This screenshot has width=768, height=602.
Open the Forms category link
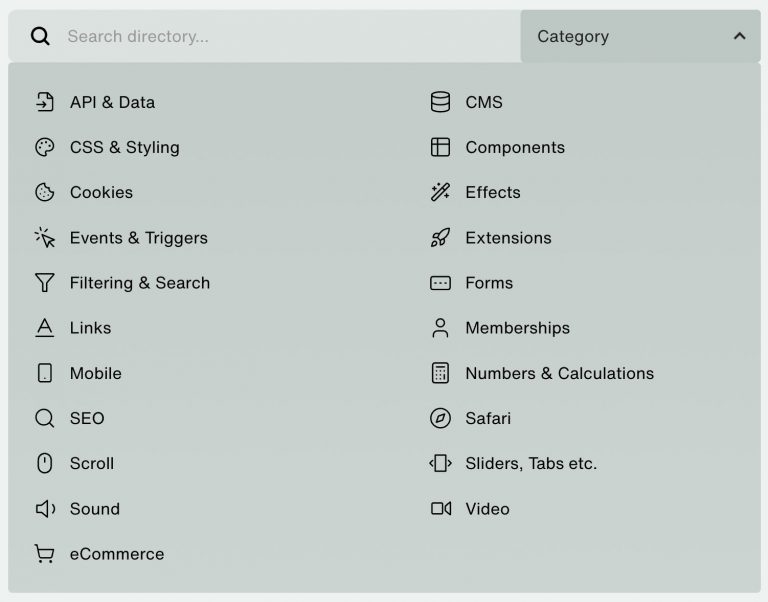click(x=489, y=283)
